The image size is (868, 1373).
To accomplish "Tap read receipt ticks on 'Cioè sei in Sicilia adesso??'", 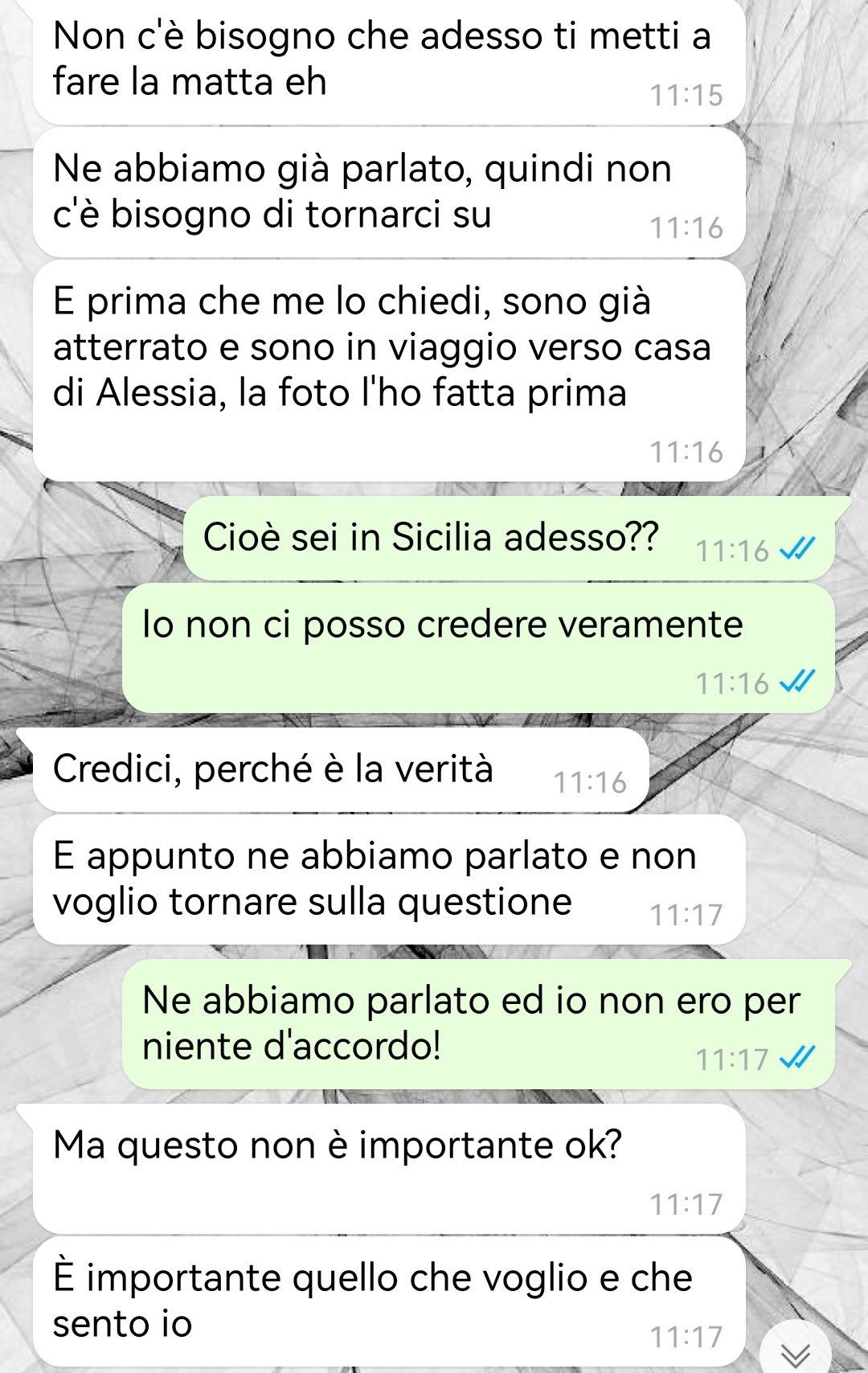I will 798,550.
